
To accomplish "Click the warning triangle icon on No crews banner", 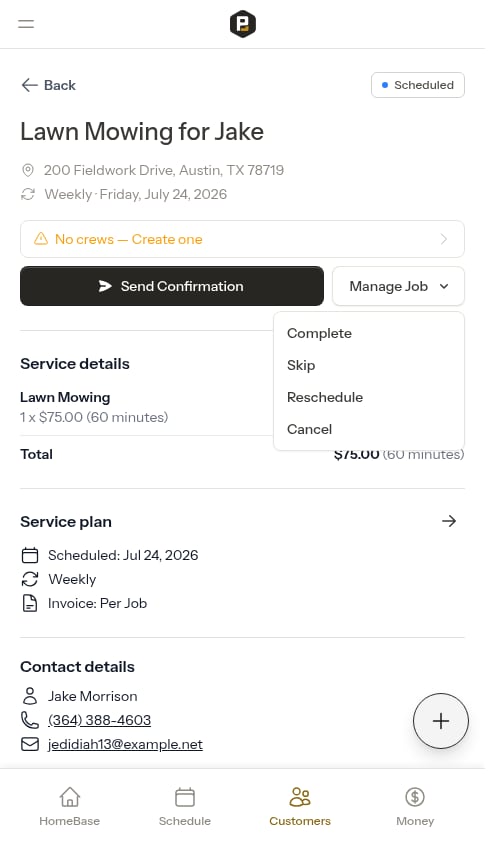I will pos(41,239).
